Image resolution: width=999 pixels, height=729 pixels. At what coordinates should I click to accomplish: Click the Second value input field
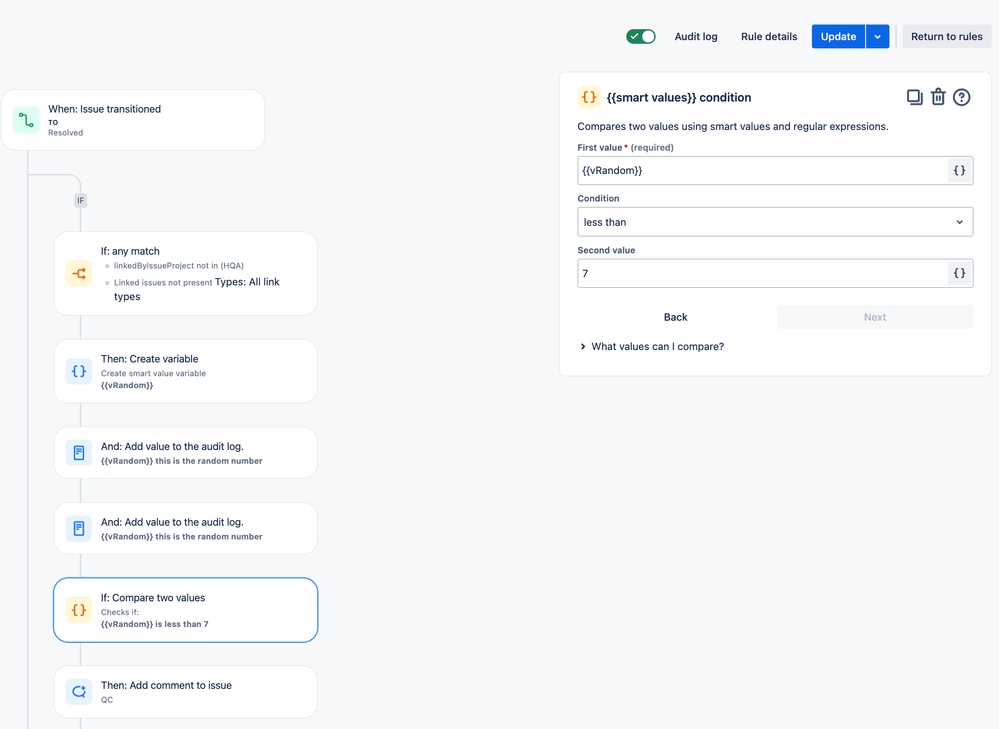763,273
